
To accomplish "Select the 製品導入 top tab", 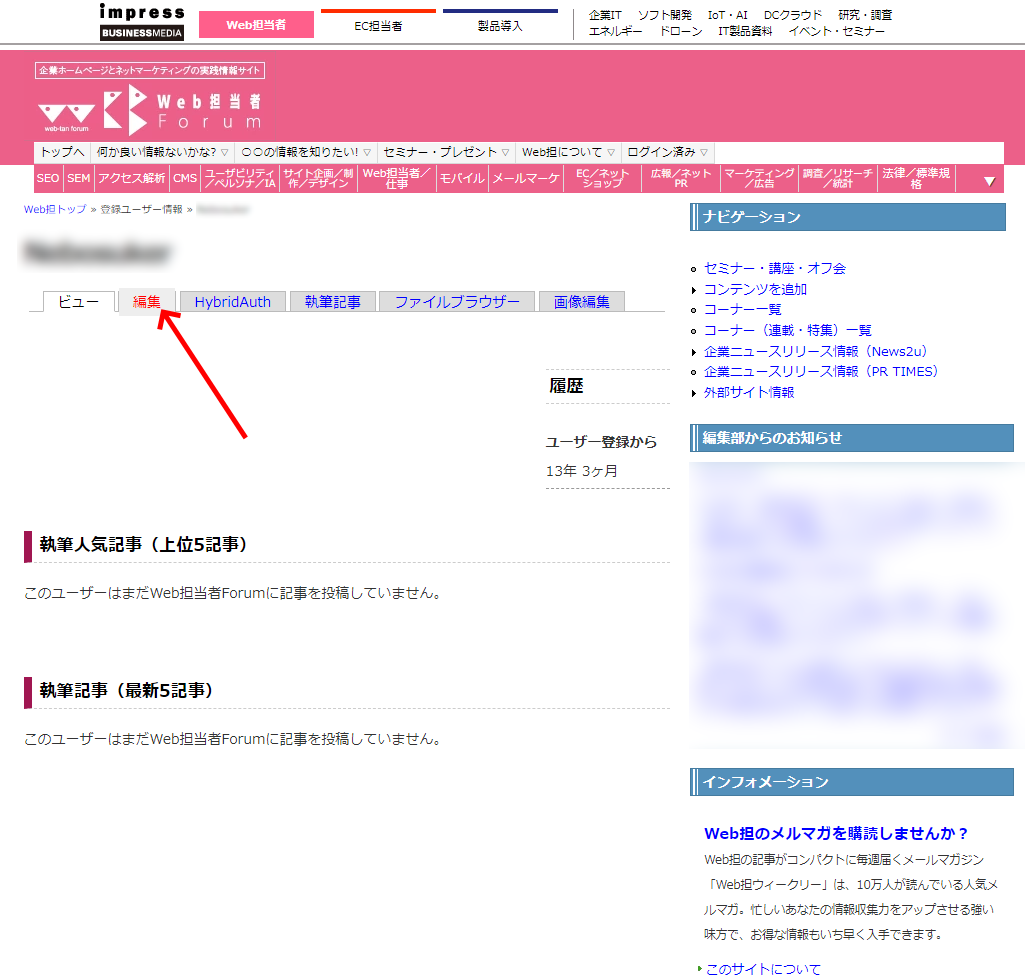I will (500, 25).
